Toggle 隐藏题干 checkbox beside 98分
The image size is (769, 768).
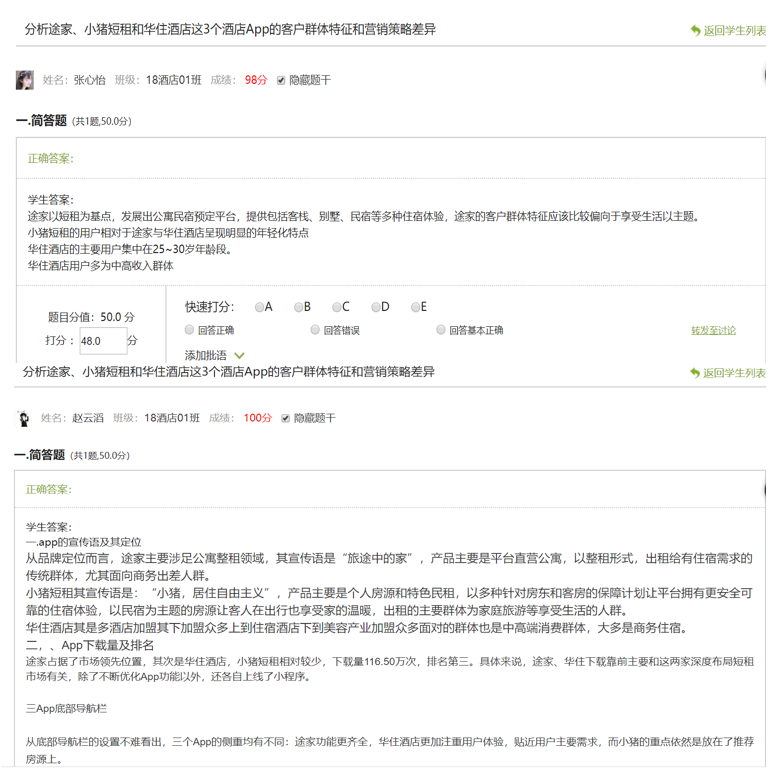click(x=281, y=80)
